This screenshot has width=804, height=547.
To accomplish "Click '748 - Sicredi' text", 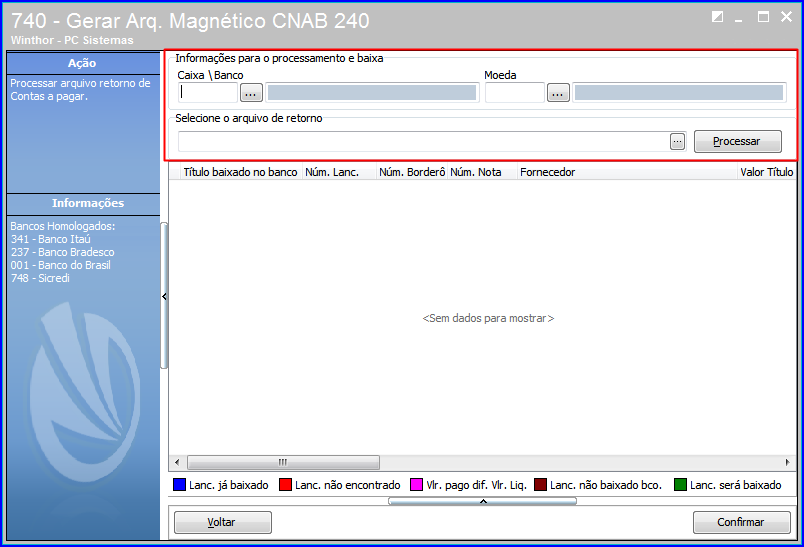I will coord(40,278).
